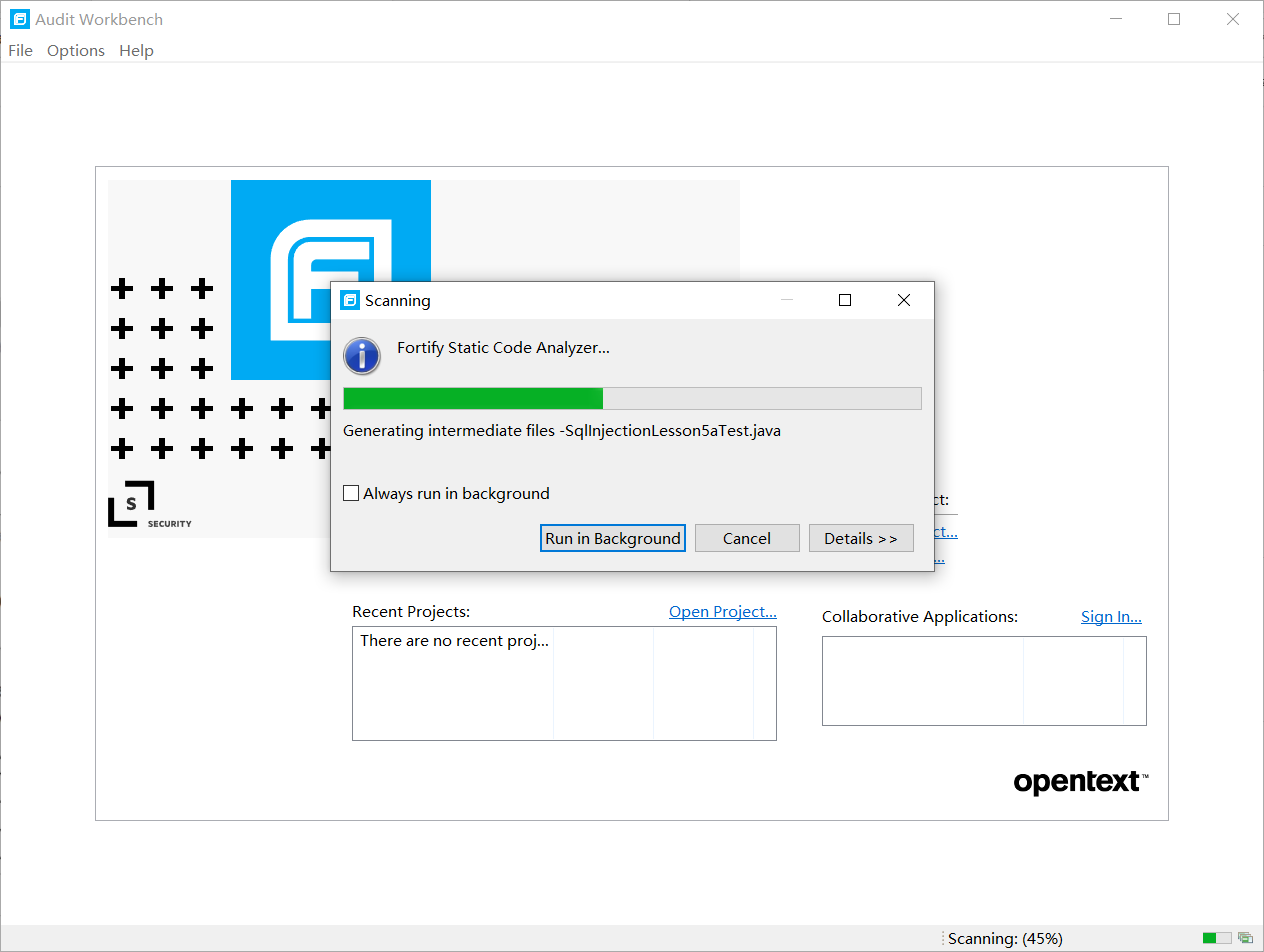Open background operations icon in status bar
The image size is (1264, 952).
coord(1245,938)
